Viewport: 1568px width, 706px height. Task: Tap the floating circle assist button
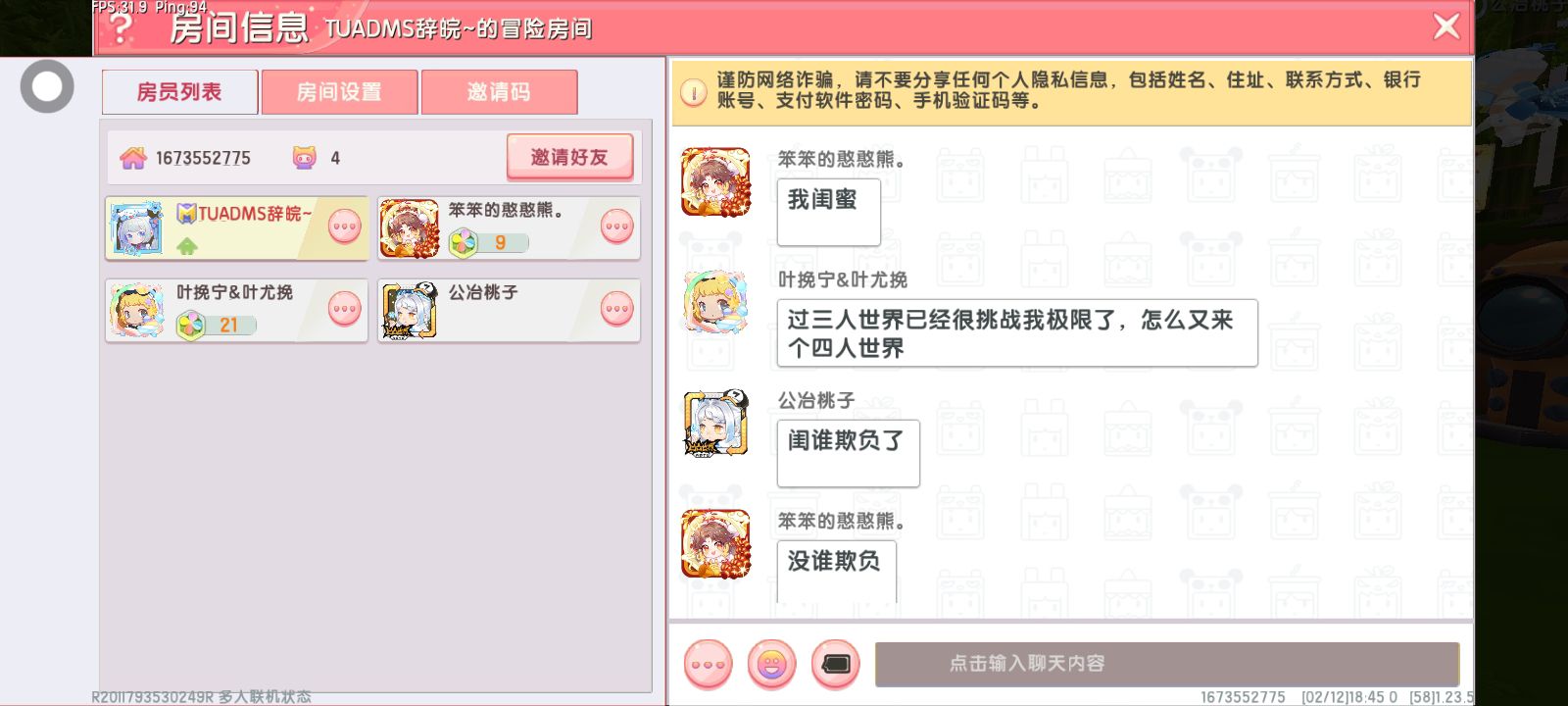pyautogui.click(x=47, y=86)
